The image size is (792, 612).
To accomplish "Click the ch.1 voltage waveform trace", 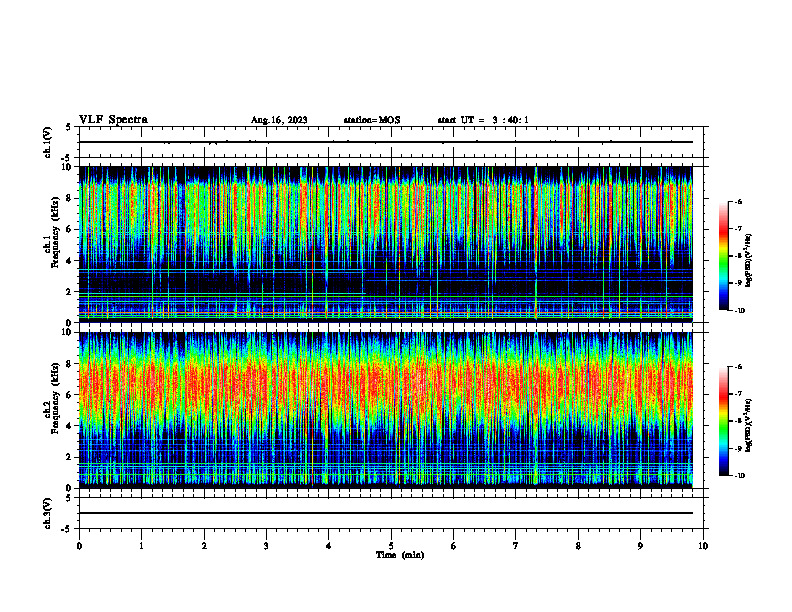I will point(386,142).
